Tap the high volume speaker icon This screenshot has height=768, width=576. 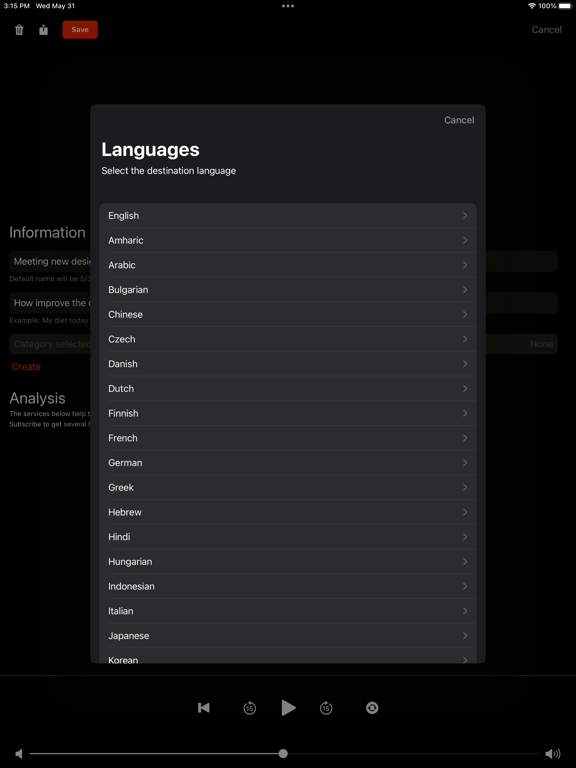click(x=553, y=754)
